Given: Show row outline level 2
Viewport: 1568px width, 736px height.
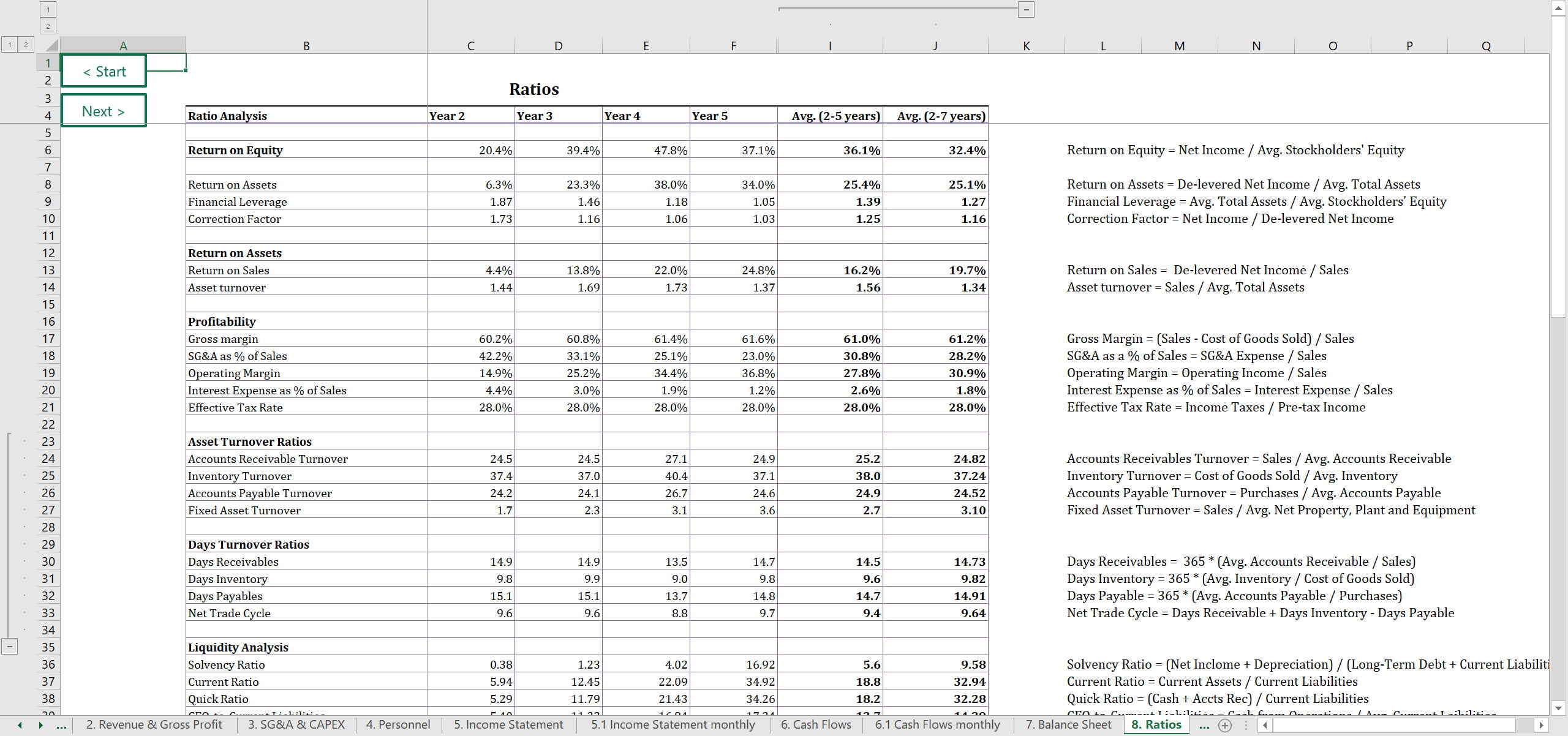Looking at the screenshot, I should pos(26,44).
